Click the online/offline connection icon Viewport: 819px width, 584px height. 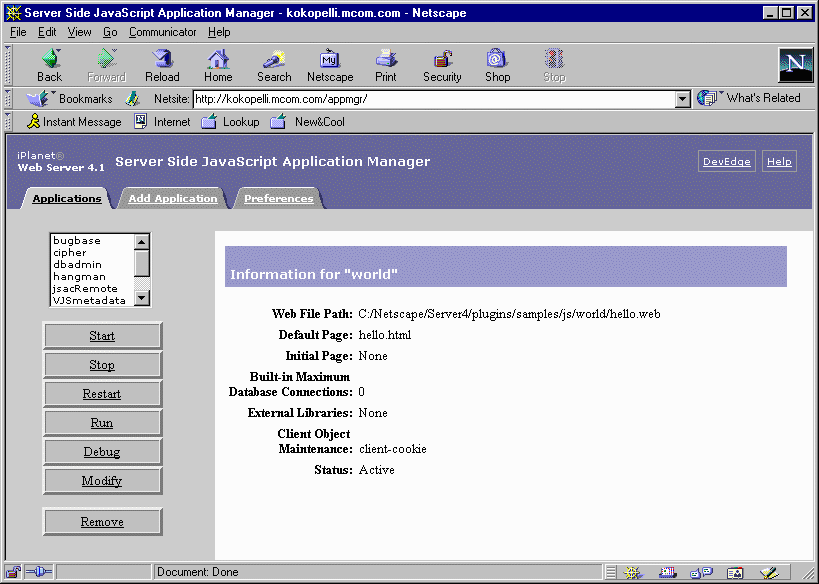pyautogui.click(x=39, y=572)
